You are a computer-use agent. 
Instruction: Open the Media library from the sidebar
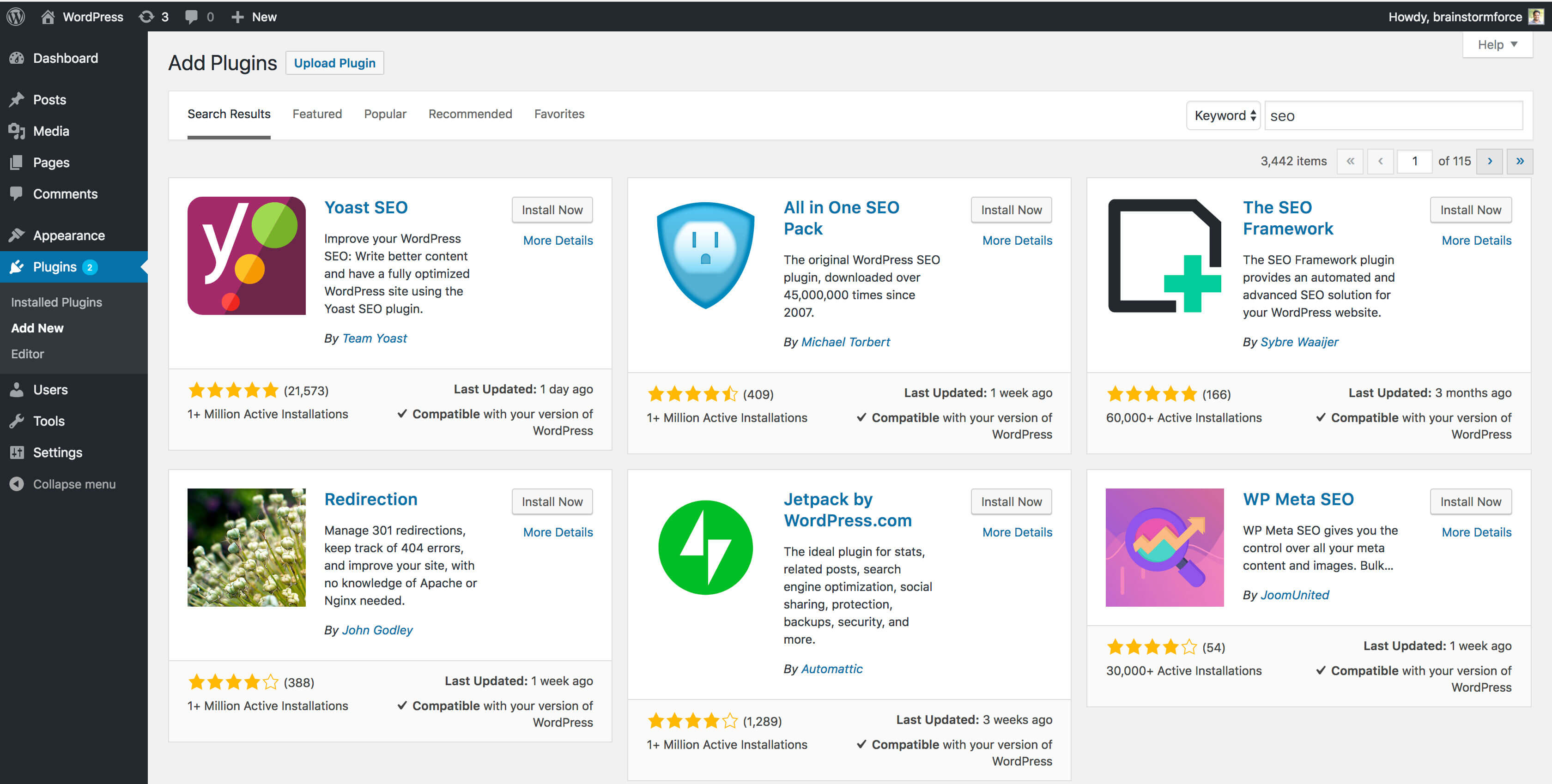[x=51, y=131]
